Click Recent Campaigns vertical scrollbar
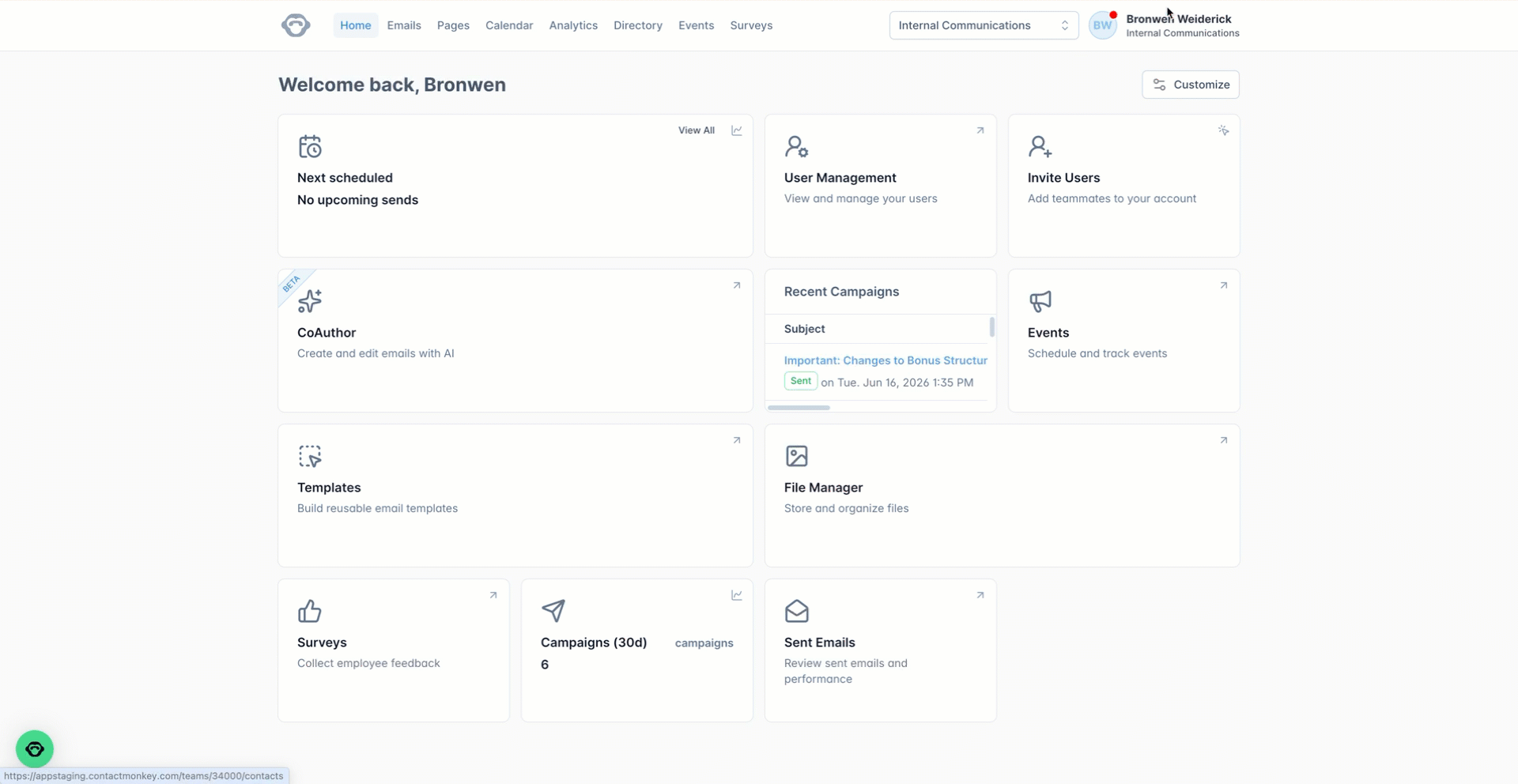This screenshot has height=784, width=1518. pyautogui.click(x=991, y=326)
